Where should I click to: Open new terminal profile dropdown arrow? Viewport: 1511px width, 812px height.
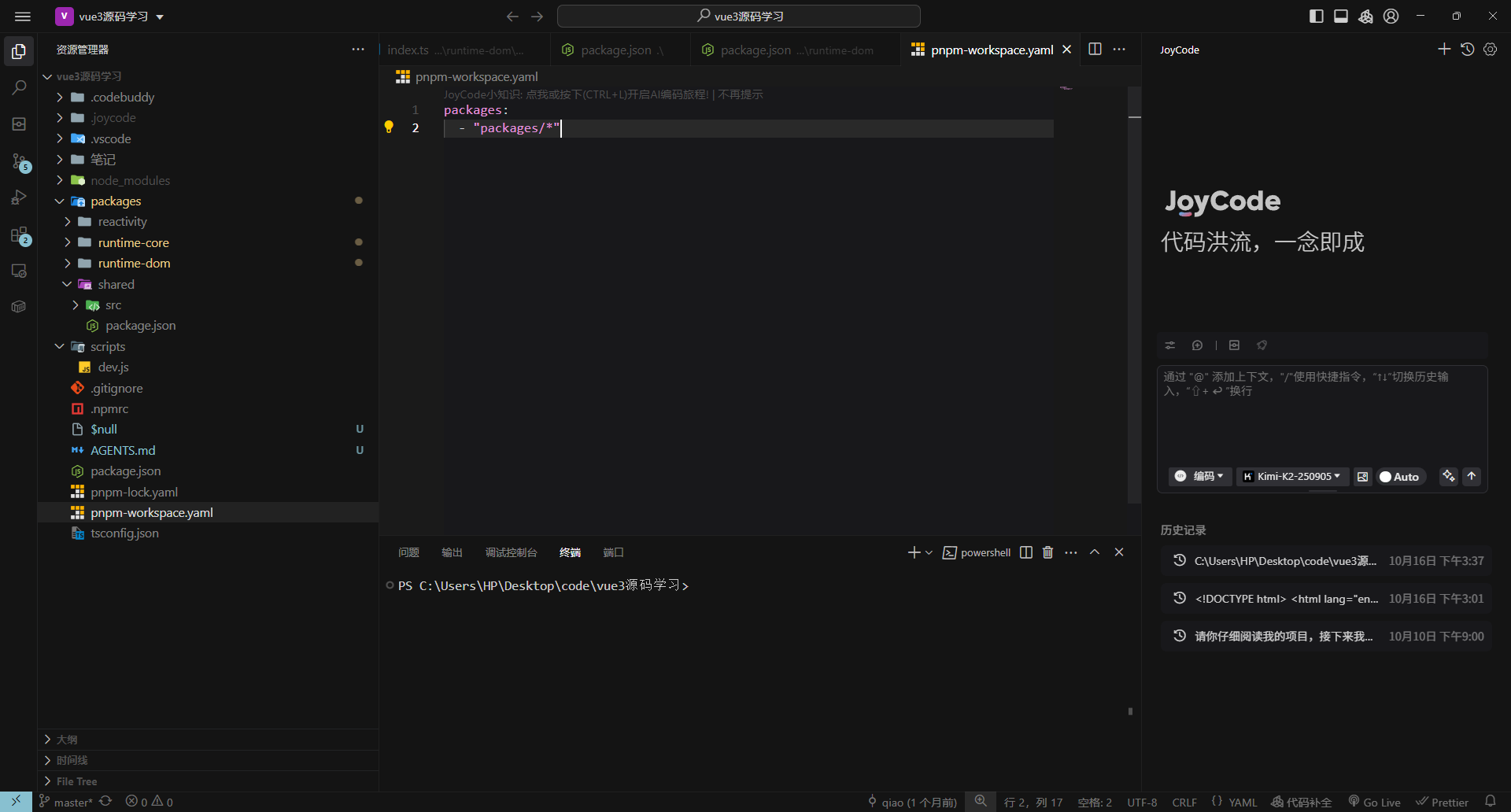point(929,552)
